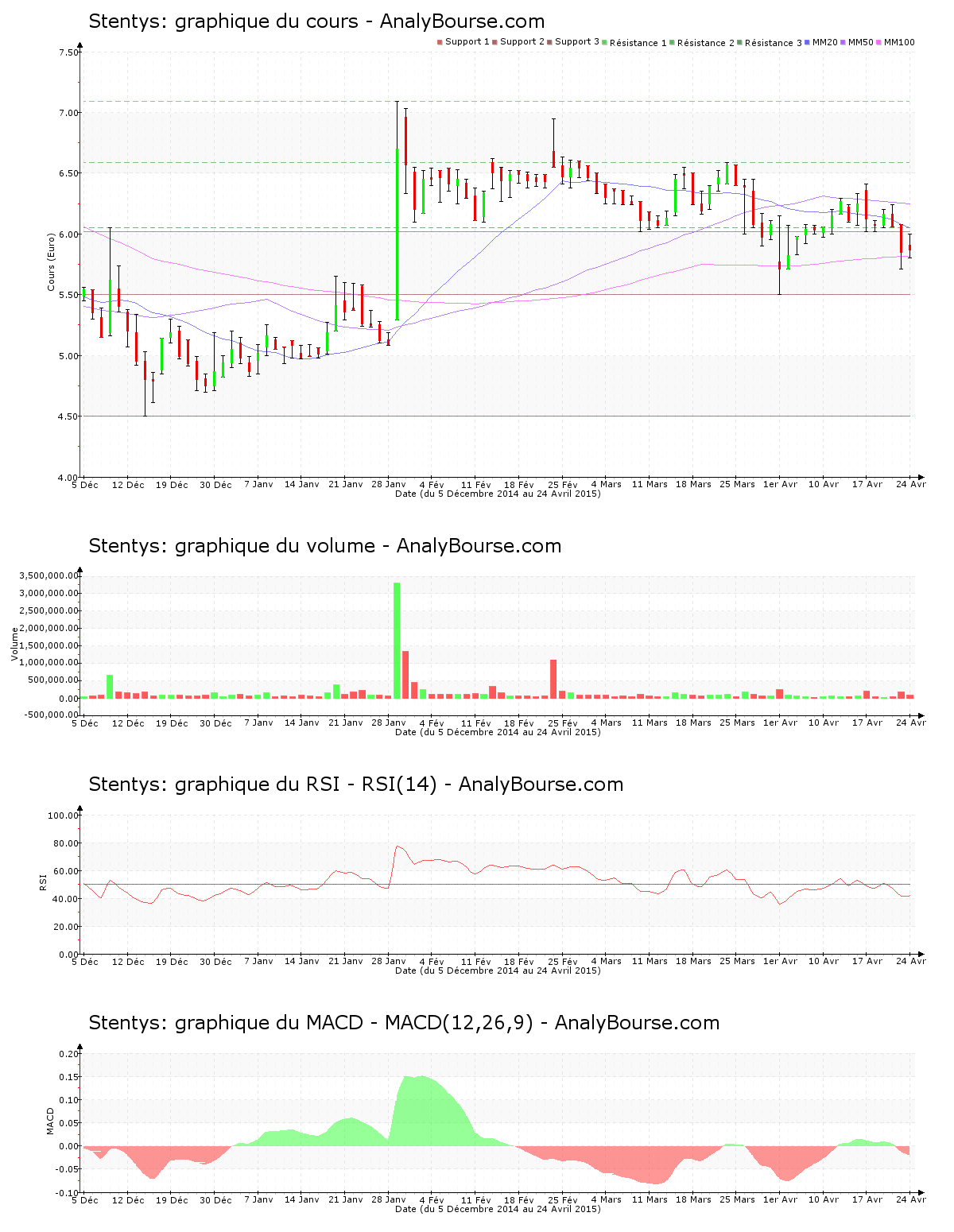The height and width of the screenshot is (1232, 954).
Task: Click the 'RSI' vertical axis title
Action: click(x=44, y=881)
